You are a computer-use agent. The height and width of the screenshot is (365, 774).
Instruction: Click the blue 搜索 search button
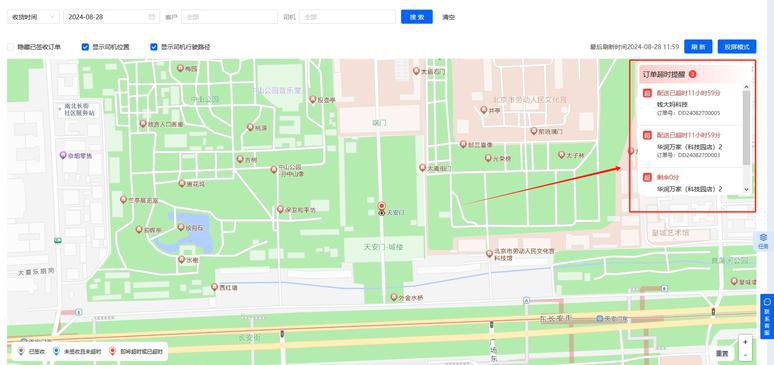417,17
